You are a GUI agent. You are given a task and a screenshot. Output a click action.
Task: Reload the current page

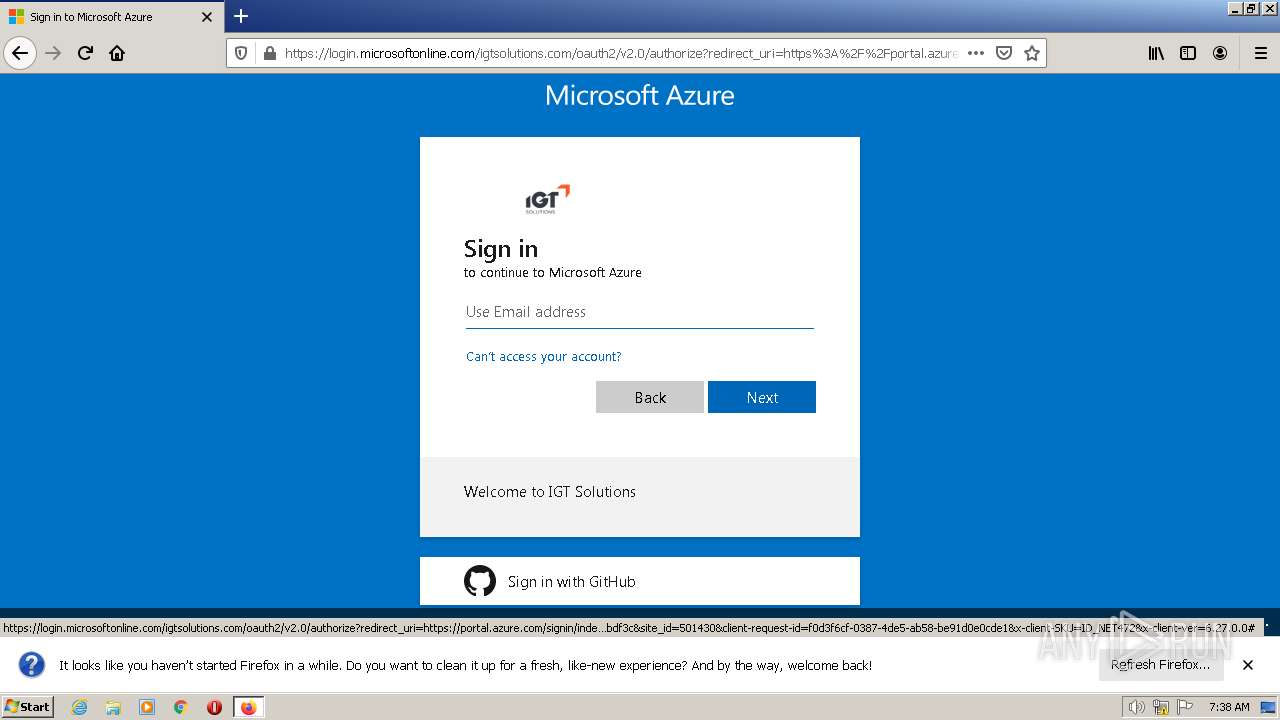(x=85, y=53)
